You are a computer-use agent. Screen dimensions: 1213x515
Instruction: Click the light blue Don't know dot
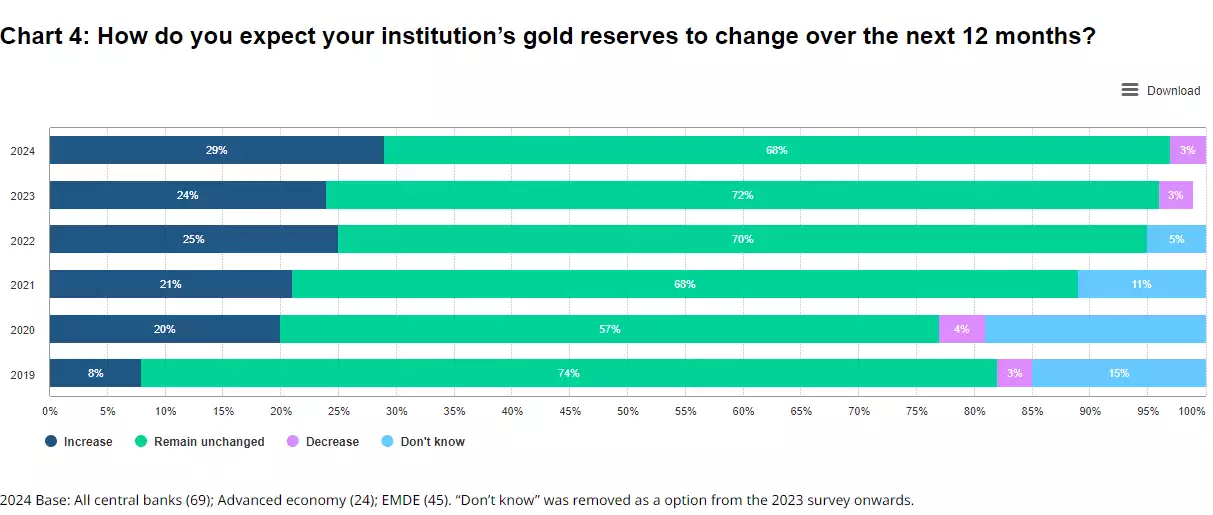tap(387, 441)
